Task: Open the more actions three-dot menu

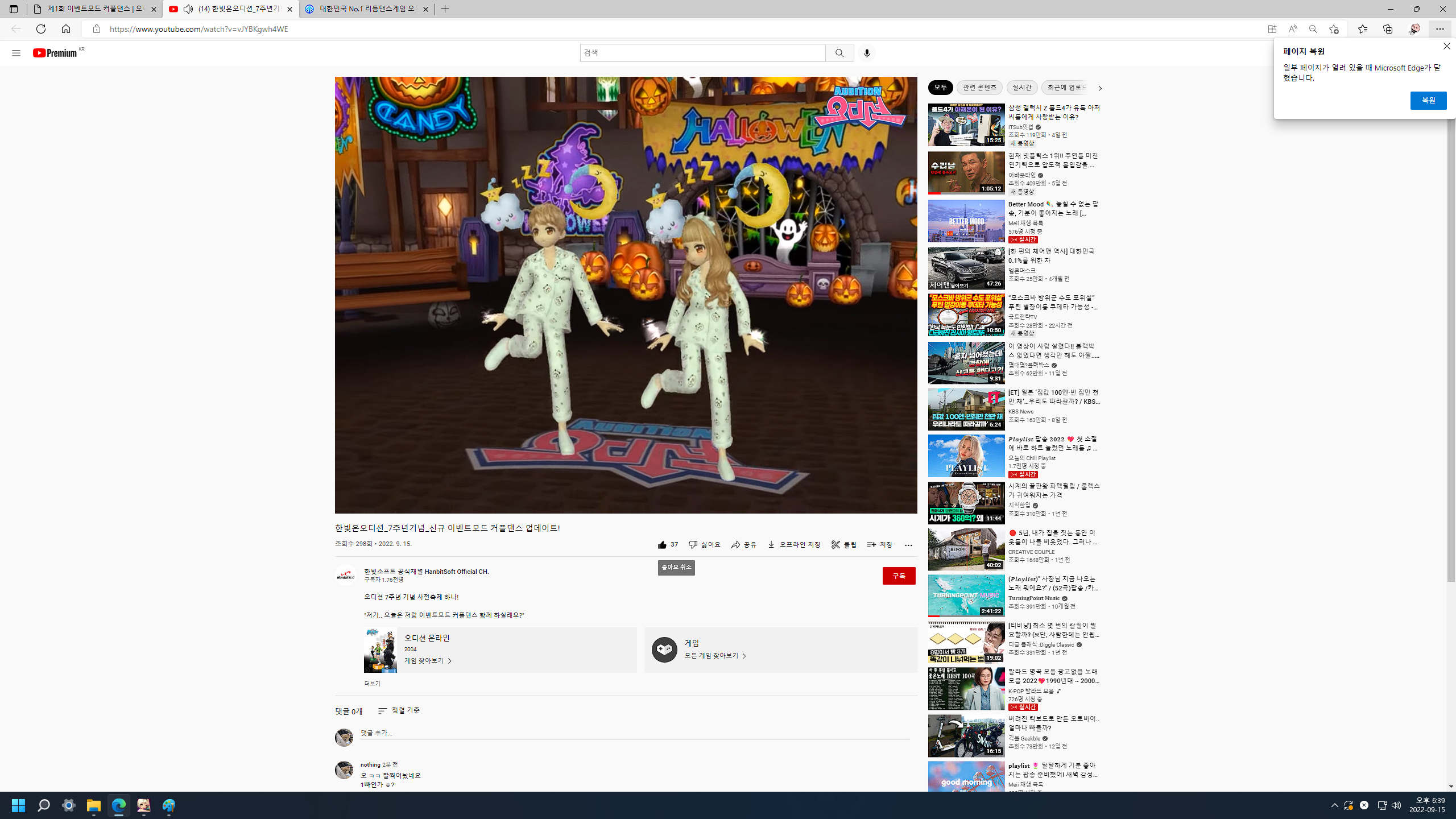Action: 908,545
